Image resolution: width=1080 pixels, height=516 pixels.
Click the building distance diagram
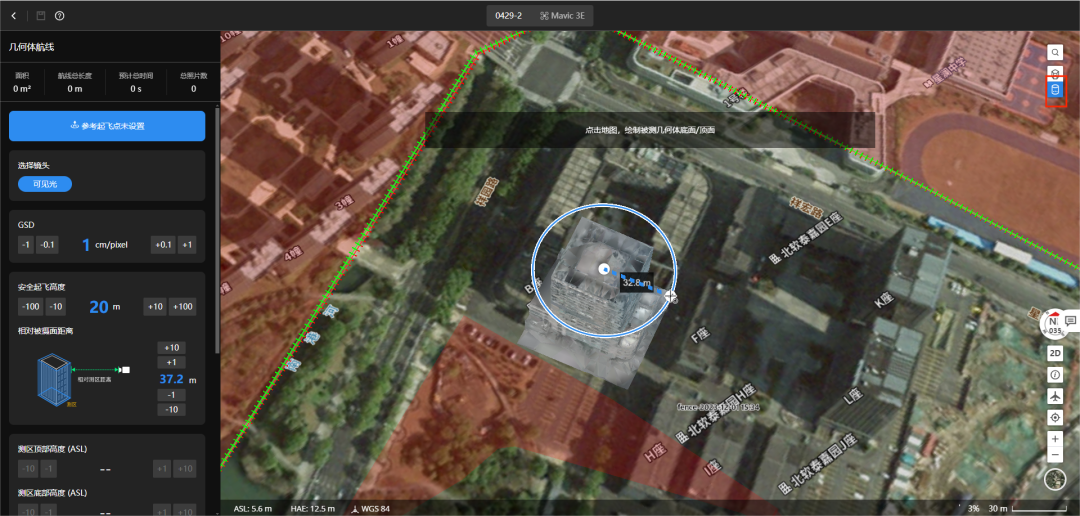click(x=85, y=378)
